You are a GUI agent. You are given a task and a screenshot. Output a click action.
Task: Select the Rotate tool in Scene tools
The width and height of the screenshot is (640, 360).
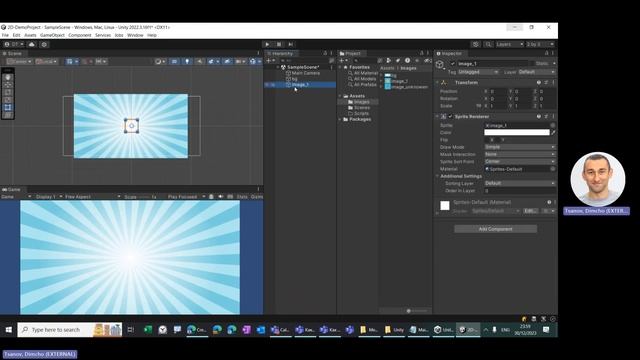tap(8, 92)
